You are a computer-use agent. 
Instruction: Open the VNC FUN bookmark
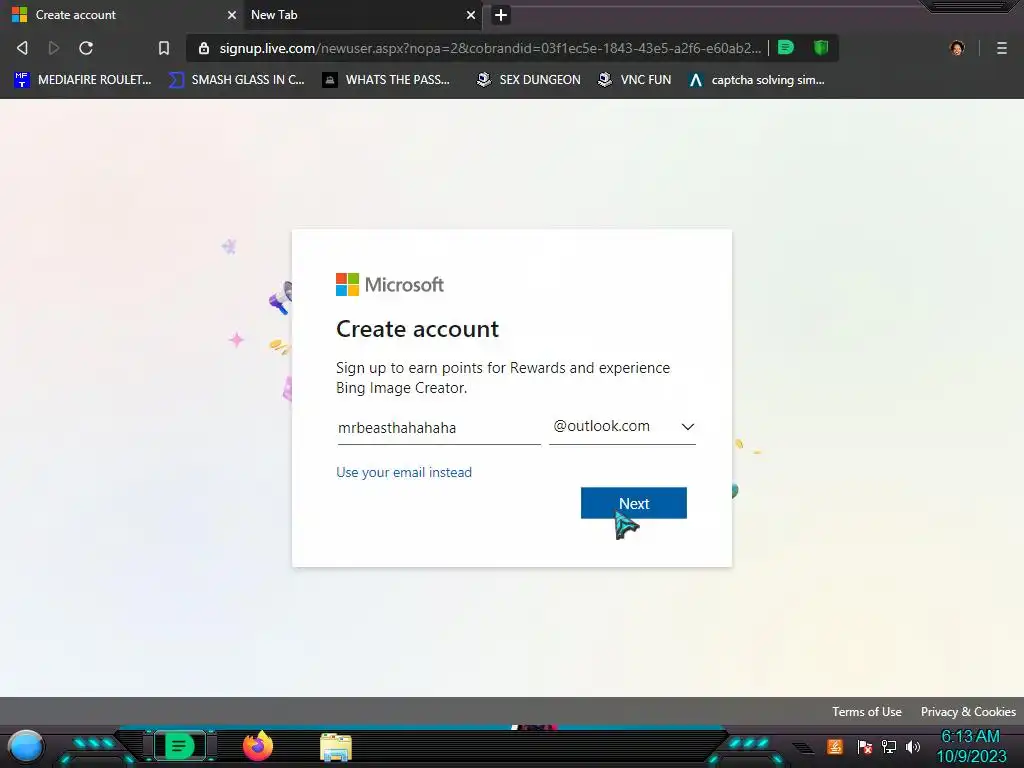pos(634,80)
